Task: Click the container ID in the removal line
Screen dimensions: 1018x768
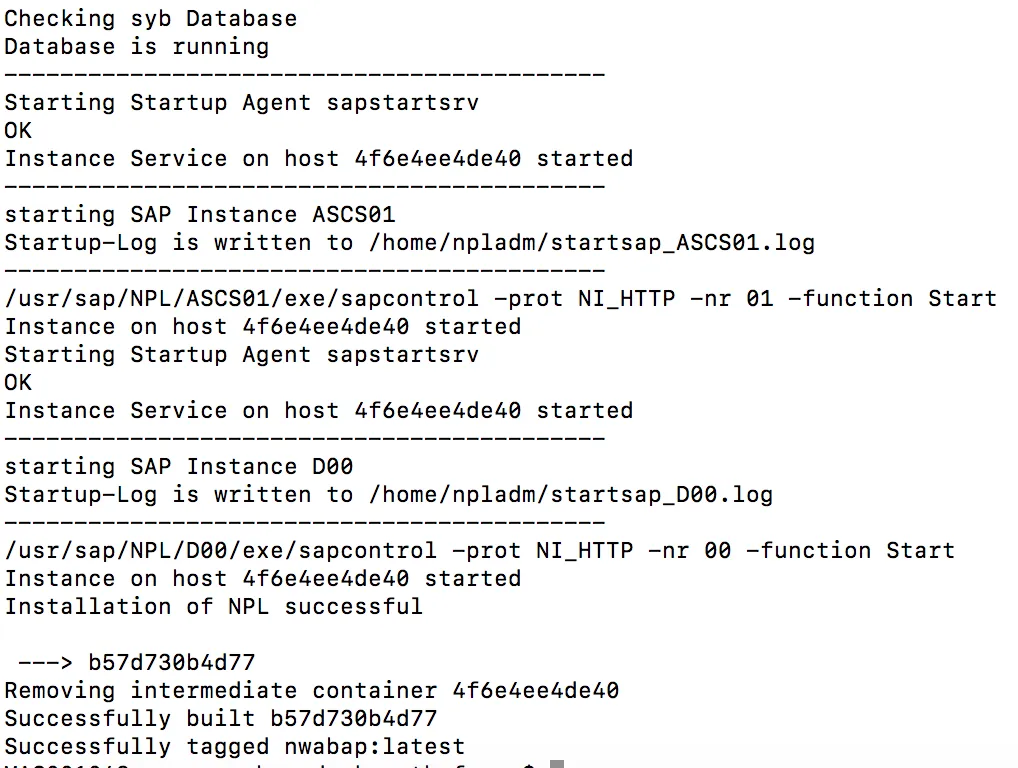Action: 535,690
